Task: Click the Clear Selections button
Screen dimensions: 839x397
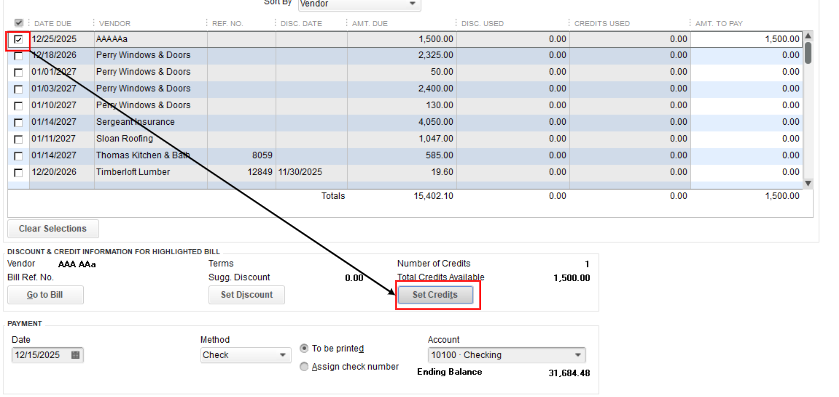Action: pos(53,228)
